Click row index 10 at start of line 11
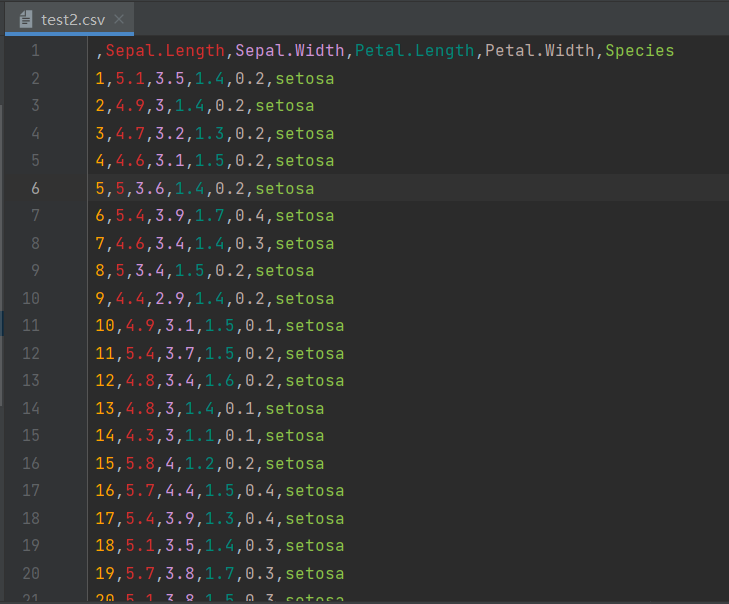Screen dimensions: 729x604 coord(105,325)
